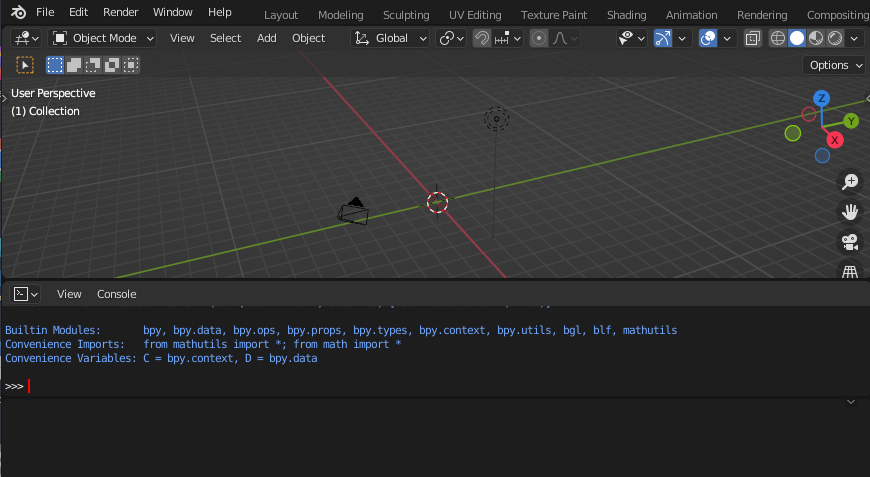Open the Global transform orientation dropdown

[391, 38]
